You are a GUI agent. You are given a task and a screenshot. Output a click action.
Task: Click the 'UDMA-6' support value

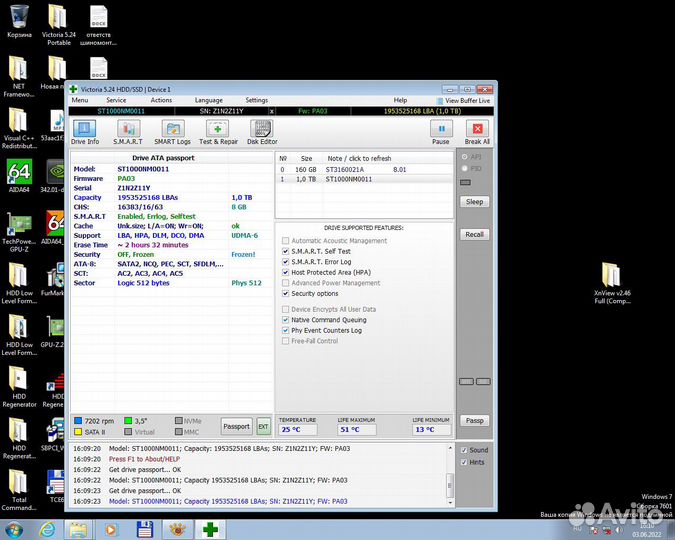tap(245, 236)
